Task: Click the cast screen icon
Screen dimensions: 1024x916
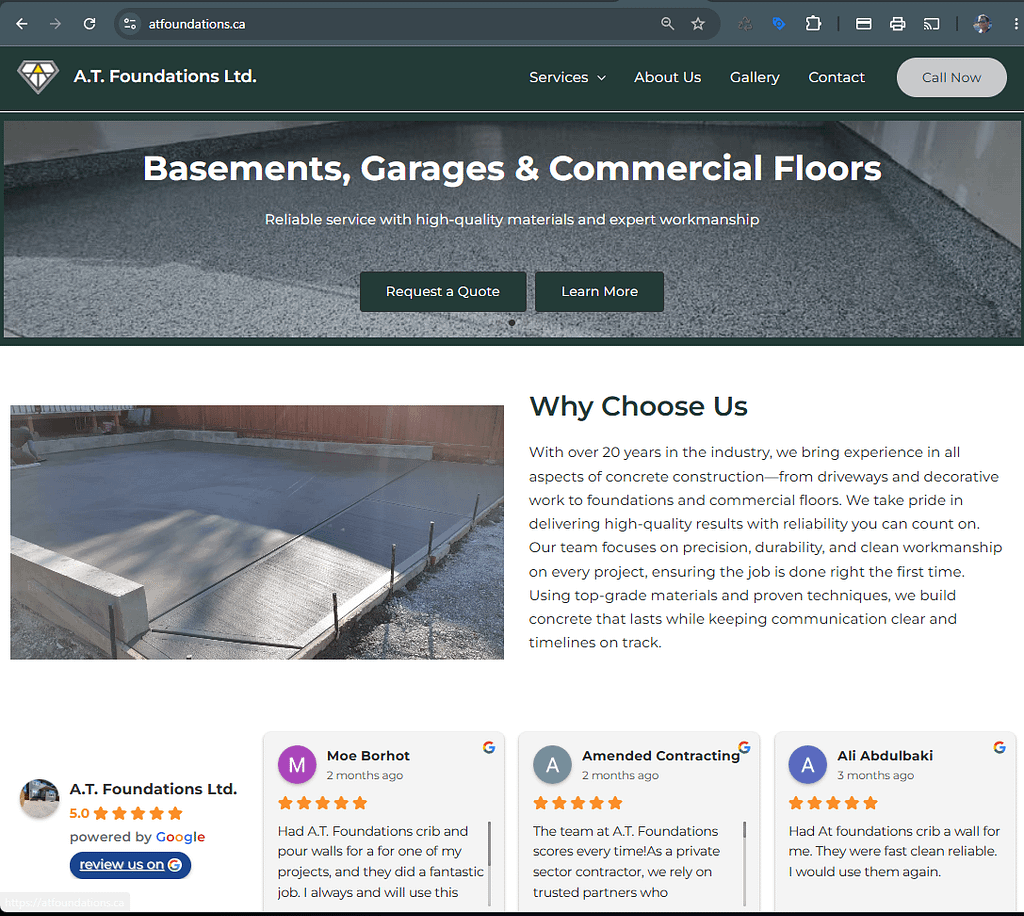Action: point(931,24)
